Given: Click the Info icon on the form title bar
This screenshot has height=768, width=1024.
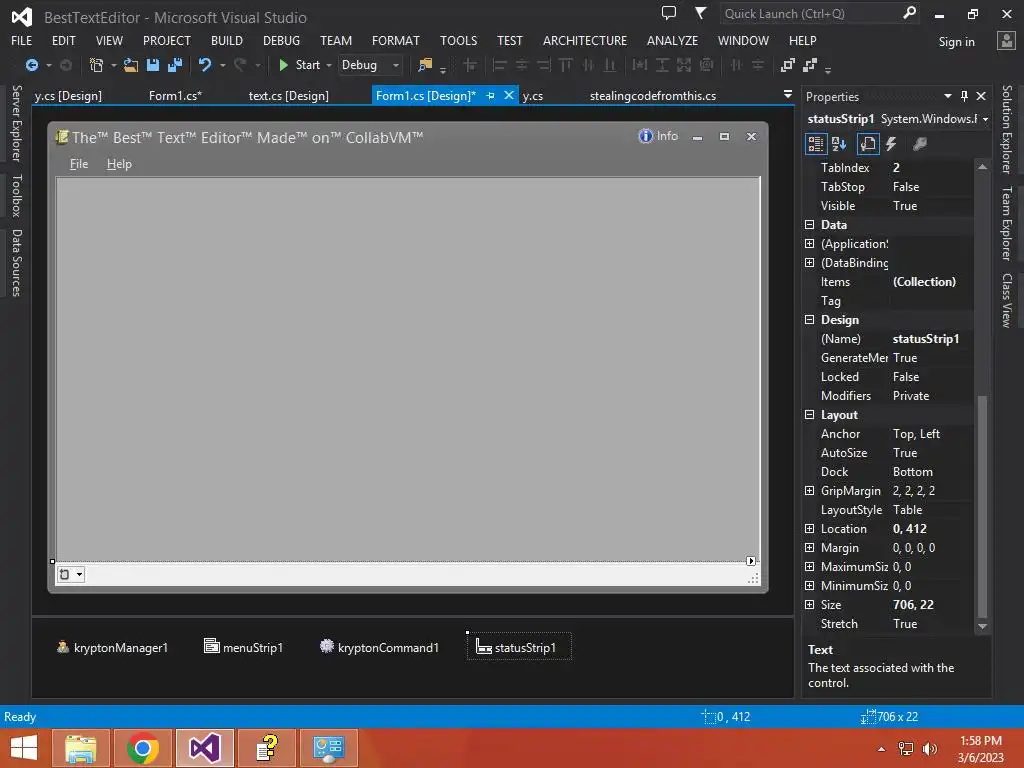Looking at the screenshot, I should [x=645, y=136].
